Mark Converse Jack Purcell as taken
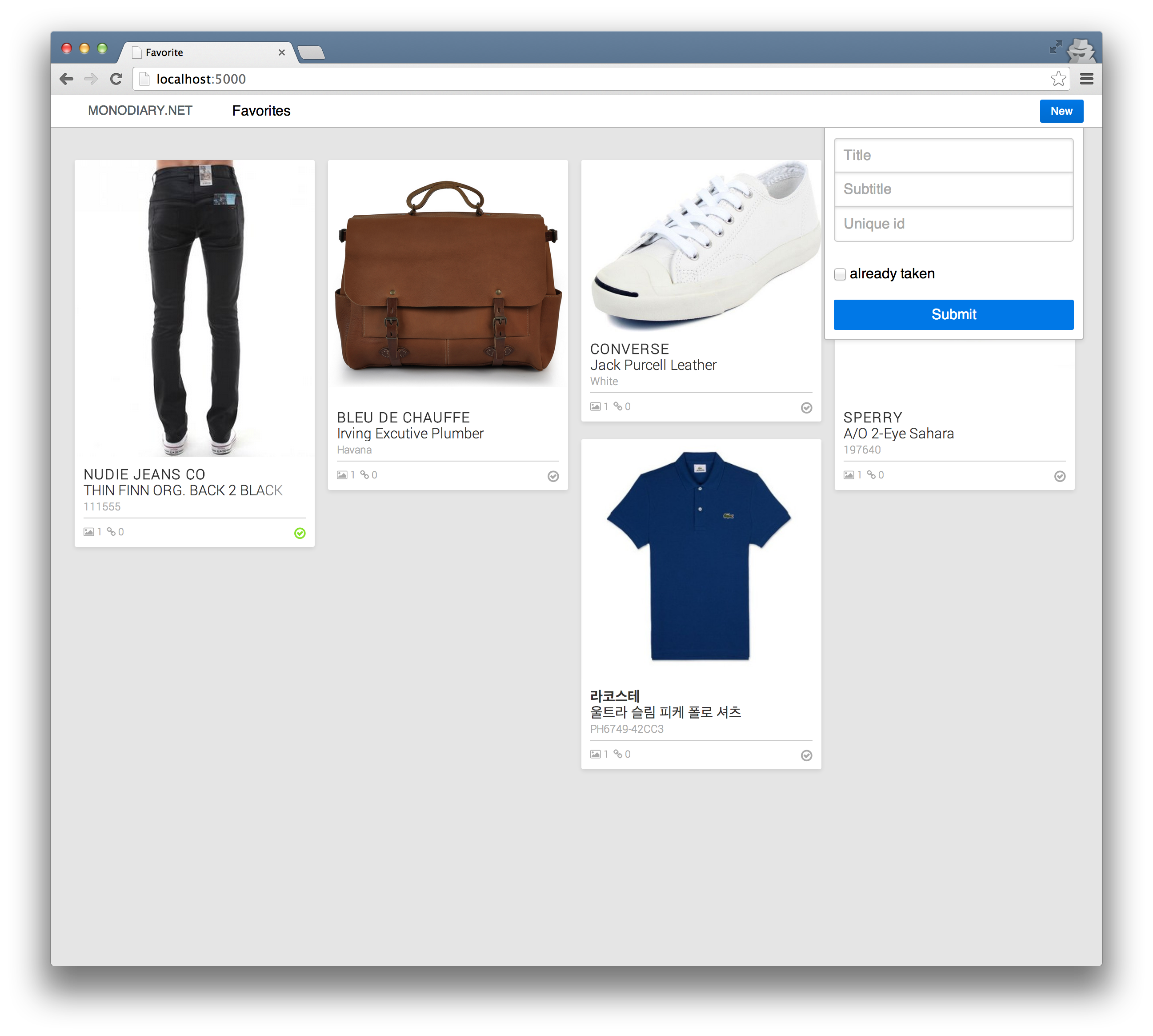 coord(806,408)
